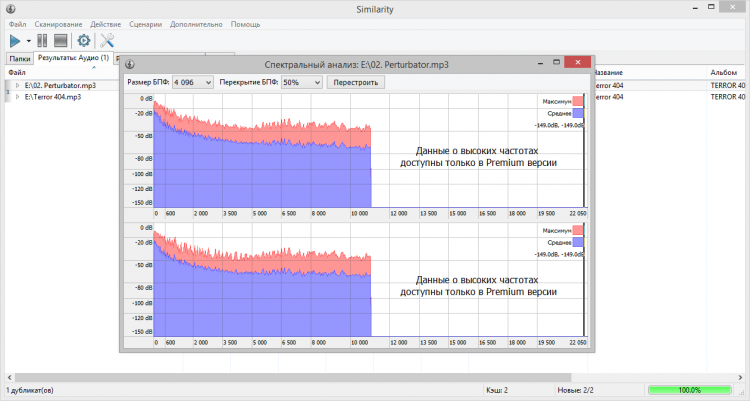
Task: Click the Максимум red swatch in bottom chart
Action: coord(578,231)
